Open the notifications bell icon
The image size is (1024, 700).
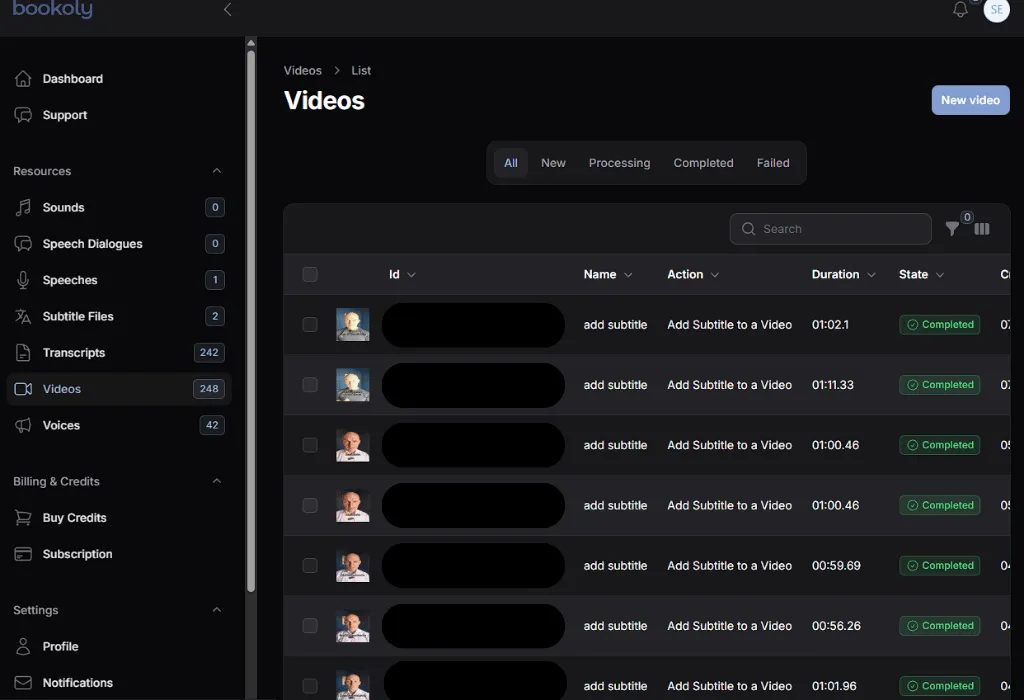(960, 10)
